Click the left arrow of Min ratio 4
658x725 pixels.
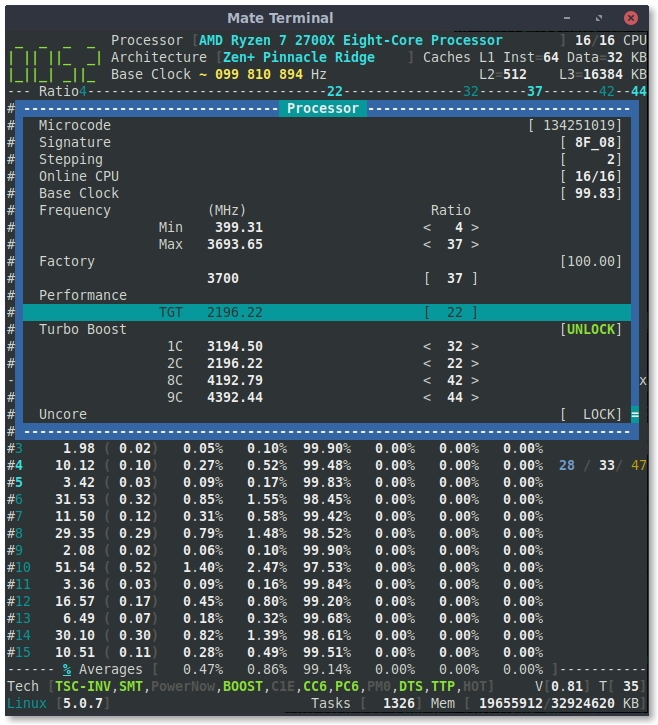(x=427, y=227)
